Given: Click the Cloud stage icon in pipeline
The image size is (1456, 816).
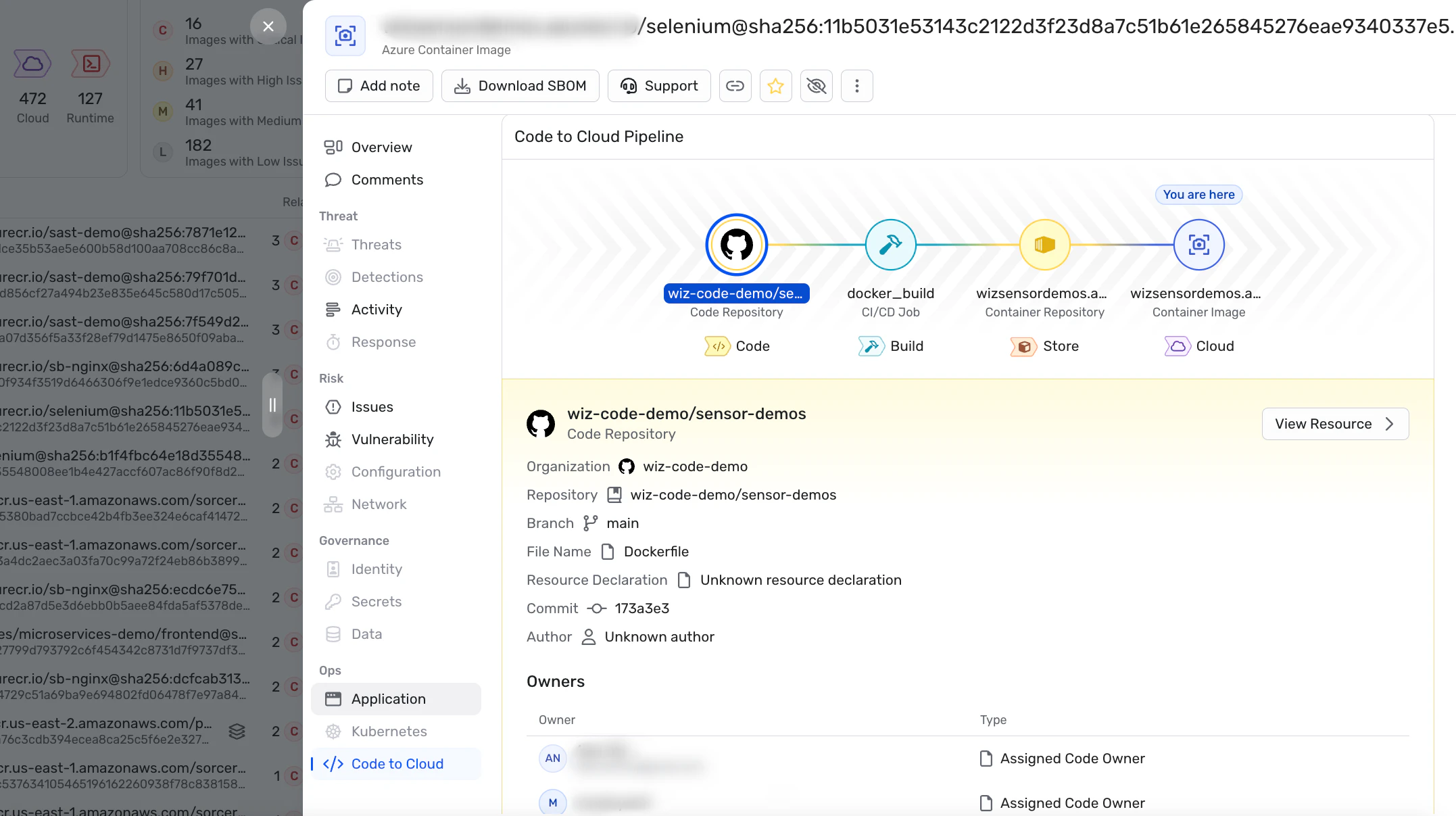Looking at the screenshot, I should click(1178, 346).
